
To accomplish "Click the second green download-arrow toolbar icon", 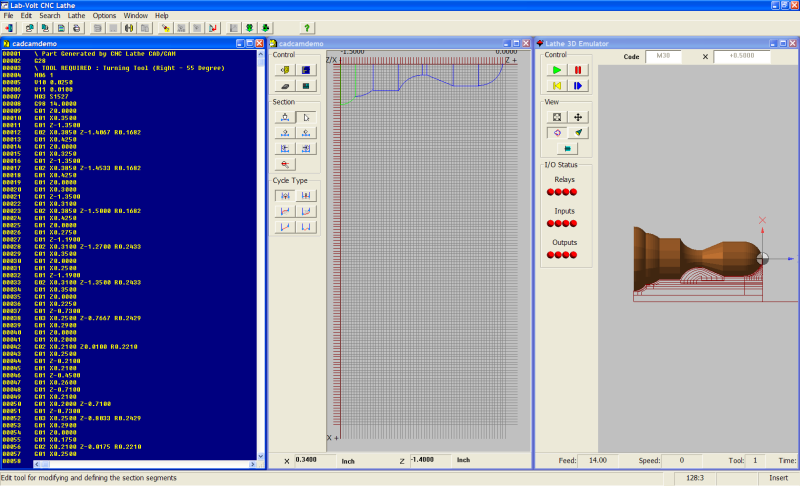I will coord(265,28).
